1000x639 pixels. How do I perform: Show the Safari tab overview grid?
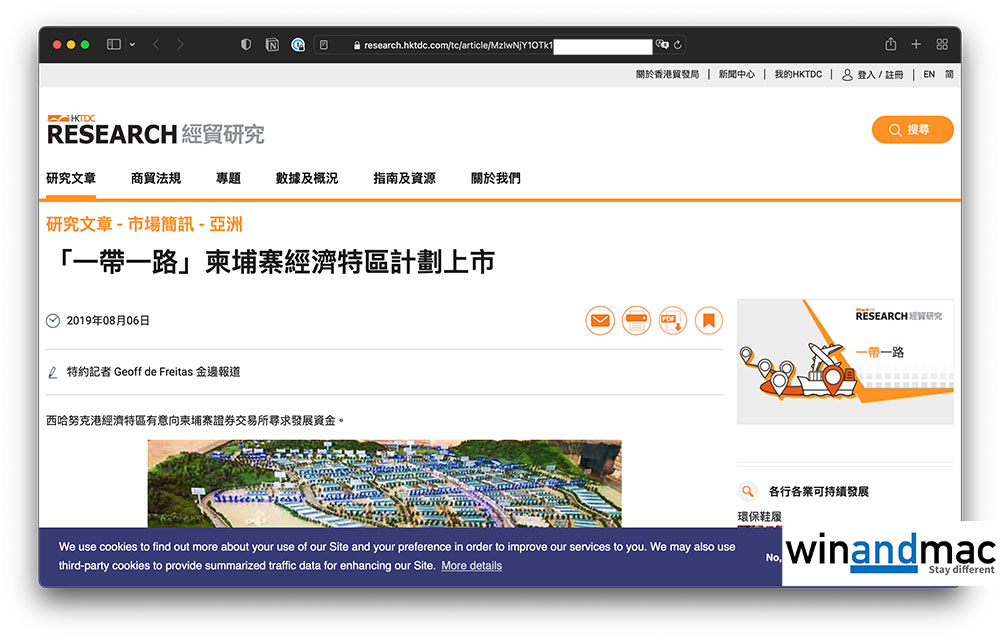(942, 45)
